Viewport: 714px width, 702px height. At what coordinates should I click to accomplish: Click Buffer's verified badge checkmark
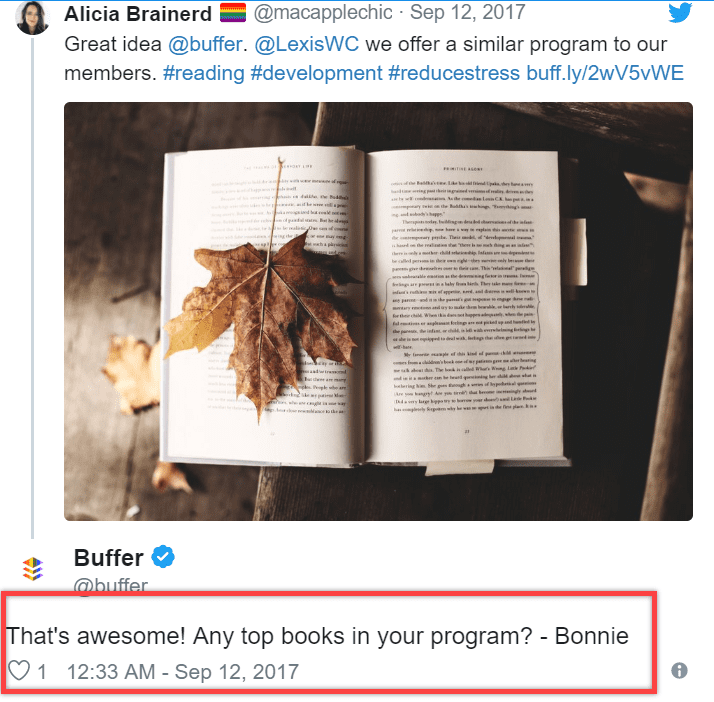tap(163, 557)
